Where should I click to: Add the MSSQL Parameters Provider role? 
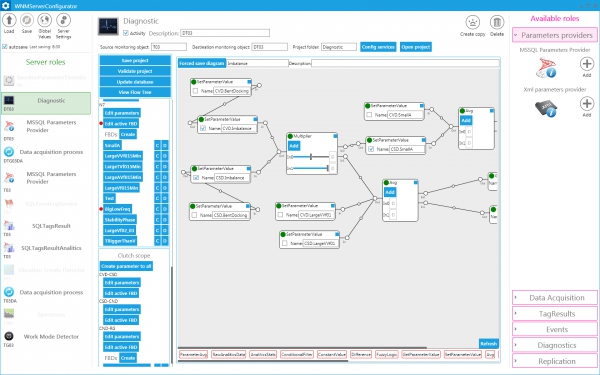587,64
